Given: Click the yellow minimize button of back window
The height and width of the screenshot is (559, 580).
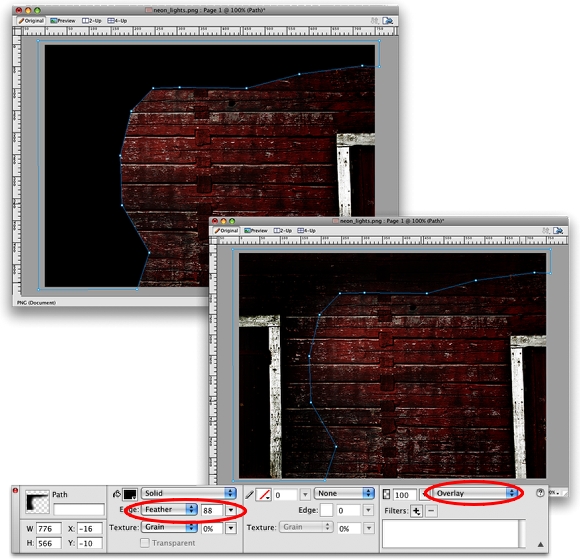Looking at the screenshot, I should click(x=28, y=10).
